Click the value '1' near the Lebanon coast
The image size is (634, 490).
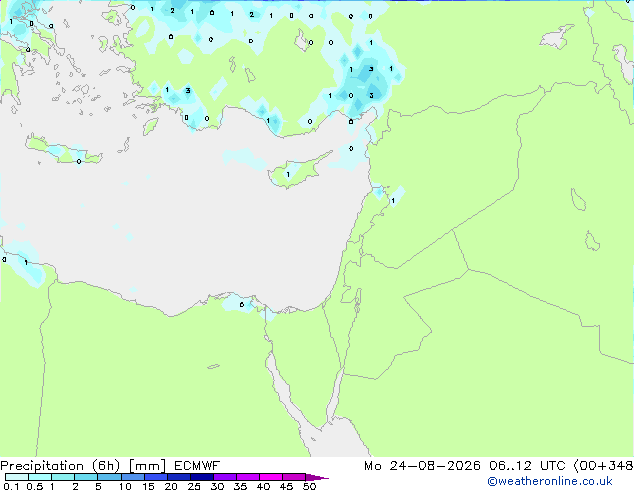393,201
